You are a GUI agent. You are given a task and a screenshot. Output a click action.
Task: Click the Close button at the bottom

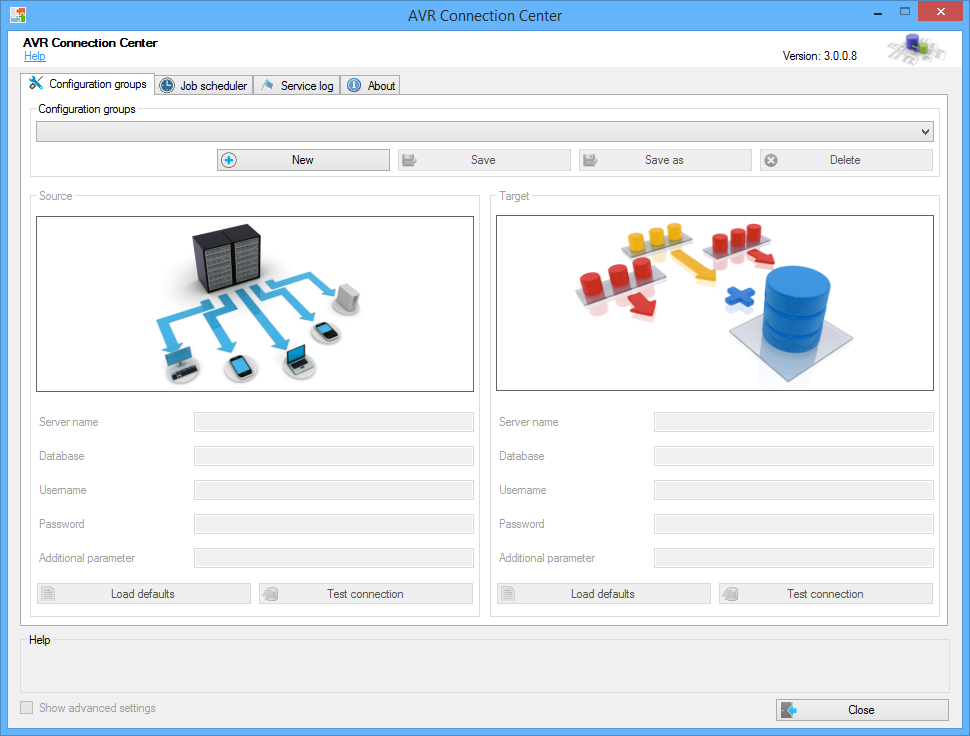coord(862,710)
